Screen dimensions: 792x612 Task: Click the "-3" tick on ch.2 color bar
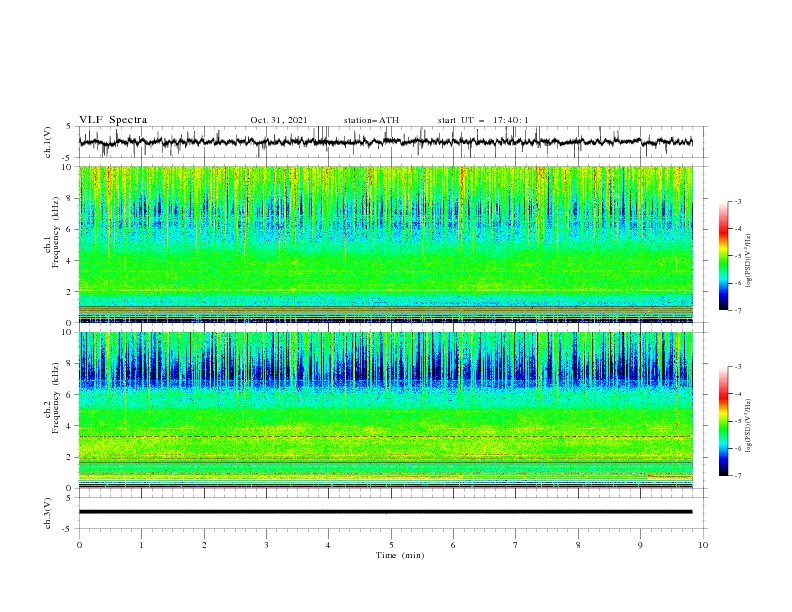(737, 367)
